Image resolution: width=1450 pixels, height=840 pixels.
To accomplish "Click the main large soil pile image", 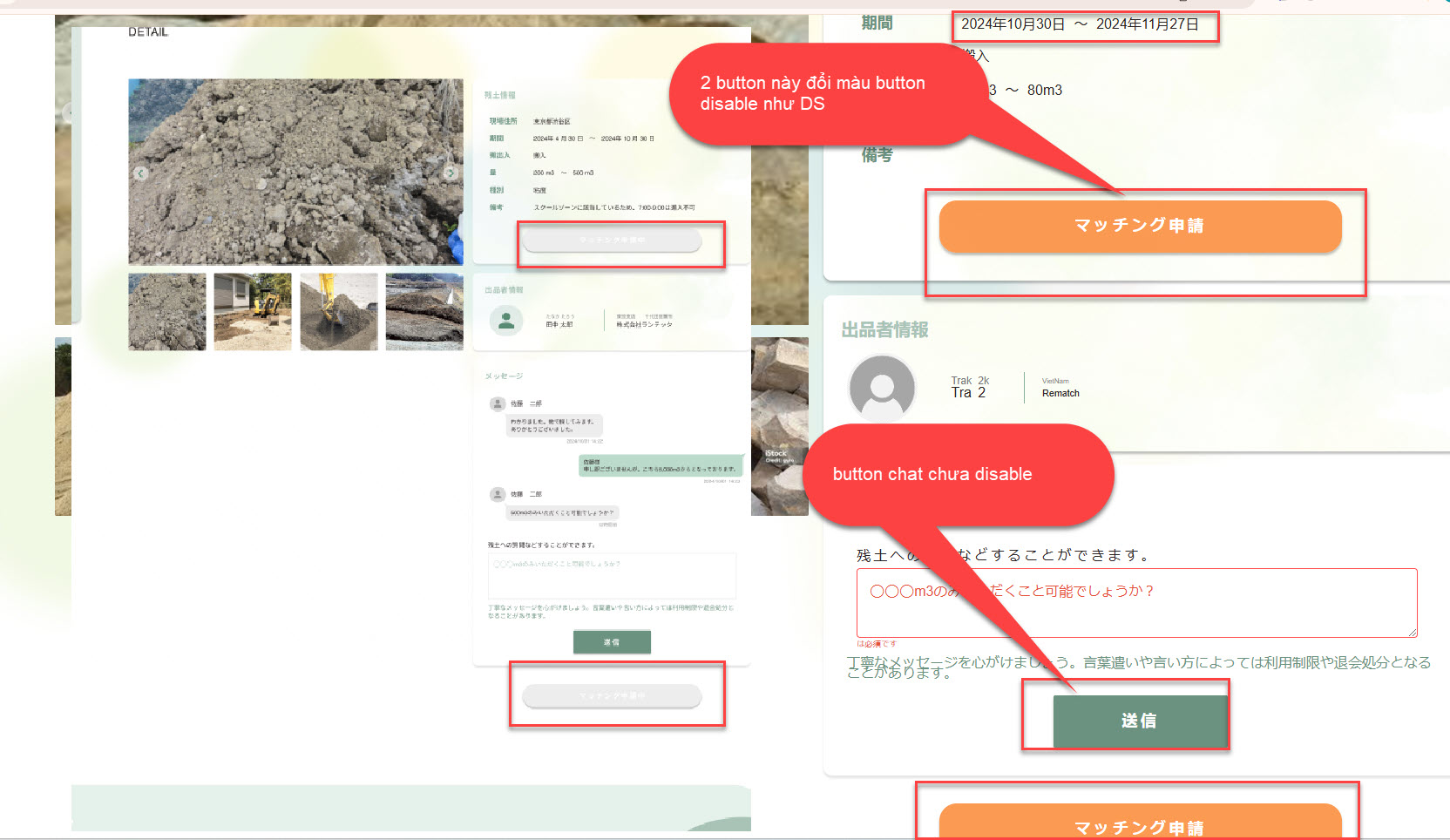I will (x=295, y=172).
